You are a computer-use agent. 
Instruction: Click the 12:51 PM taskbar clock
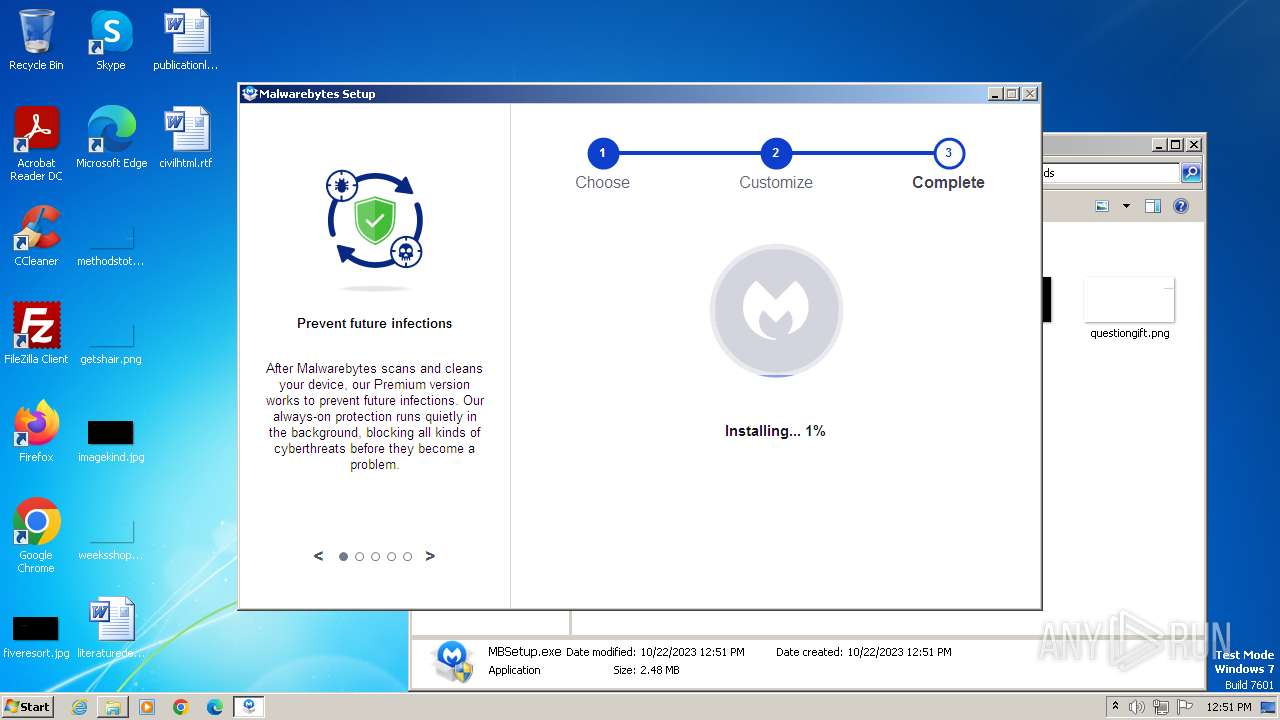click(x=1228, y=707)
